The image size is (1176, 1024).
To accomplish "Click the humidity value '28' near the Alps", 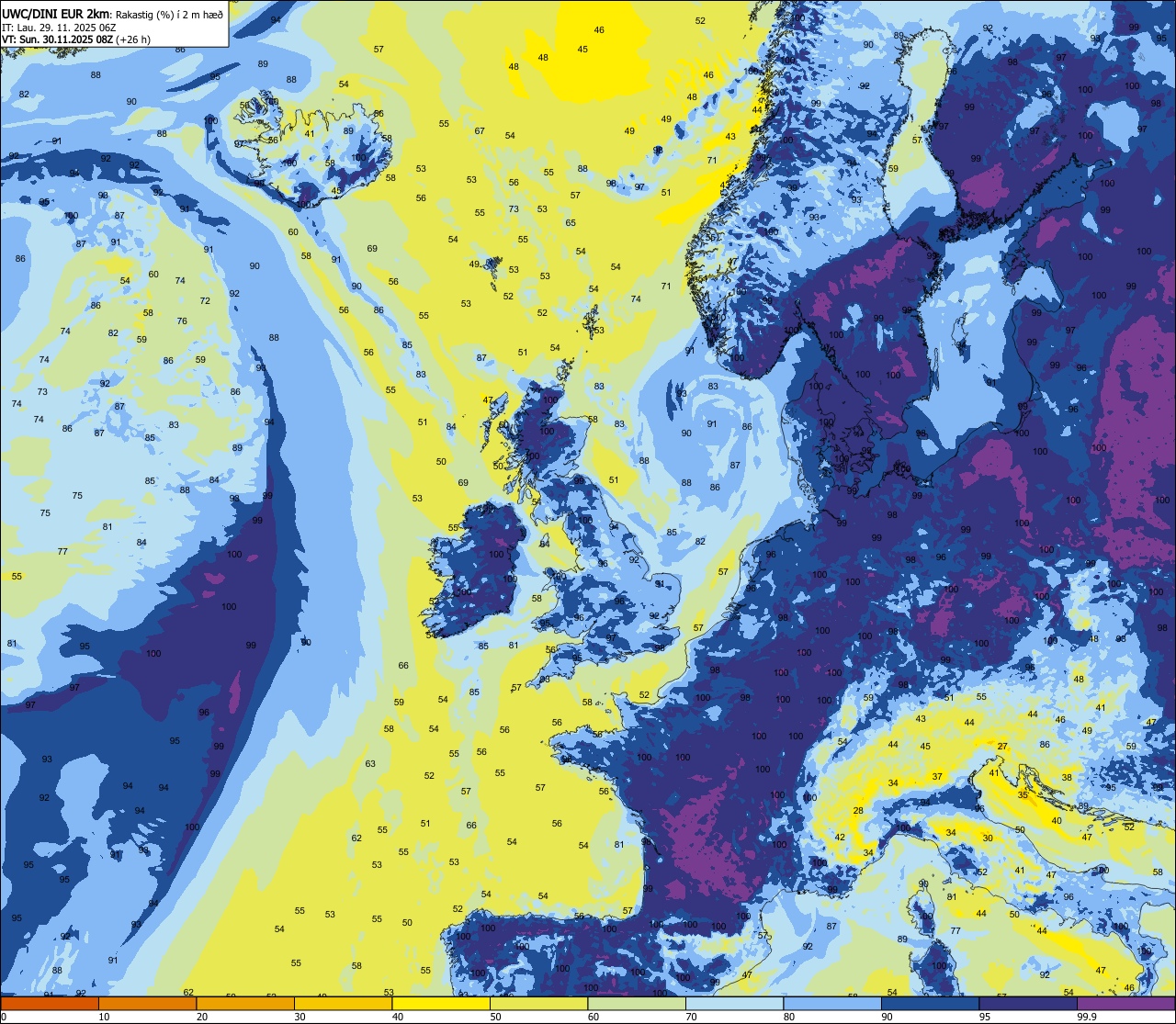I will [x=858, y=811].
